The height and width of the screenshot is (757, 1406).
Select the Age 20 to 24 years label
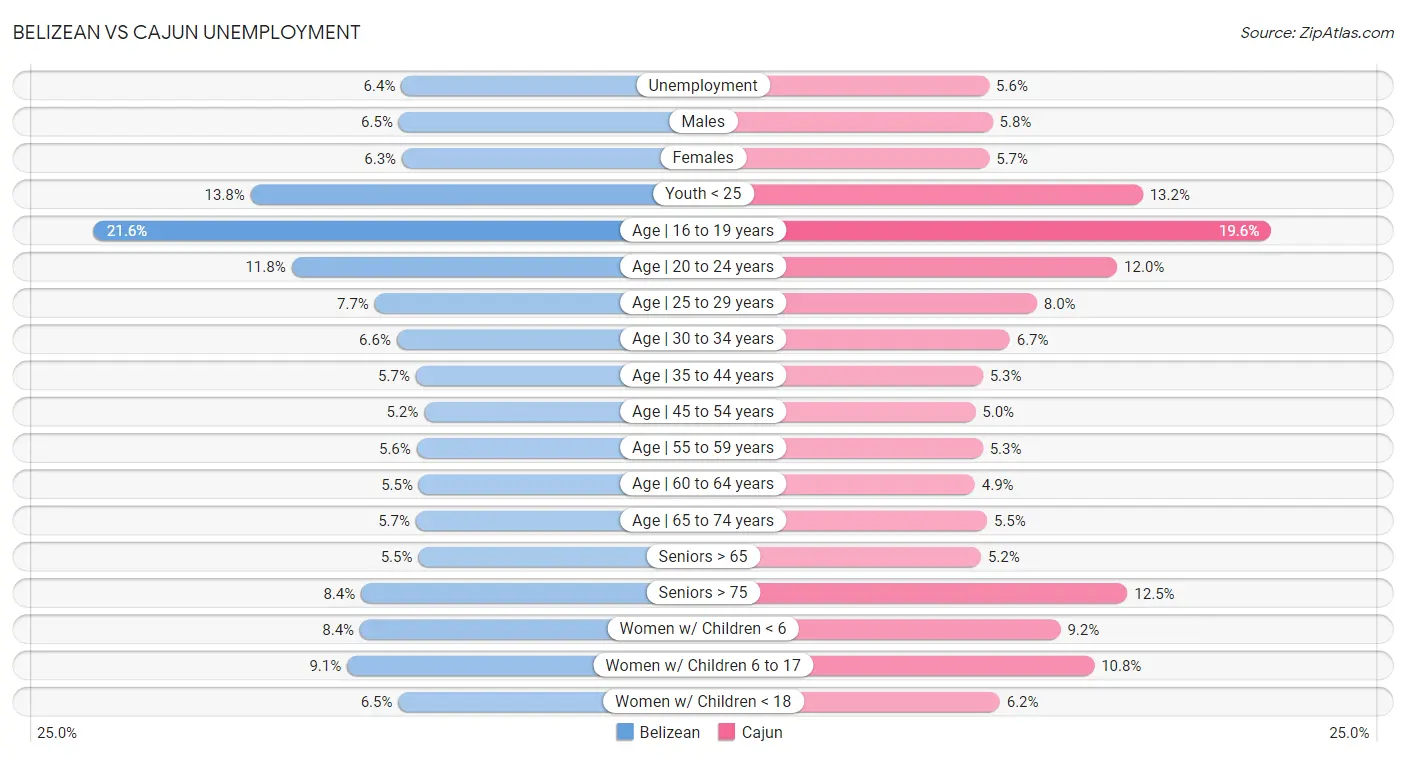point(703,267)
